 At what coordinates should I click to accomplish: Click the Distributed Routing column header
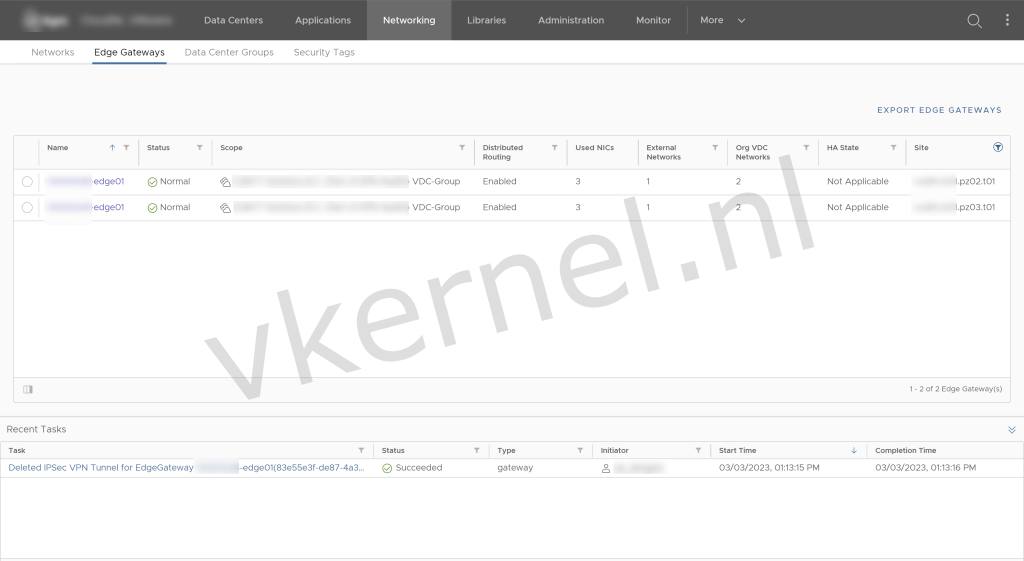point(503,152)
